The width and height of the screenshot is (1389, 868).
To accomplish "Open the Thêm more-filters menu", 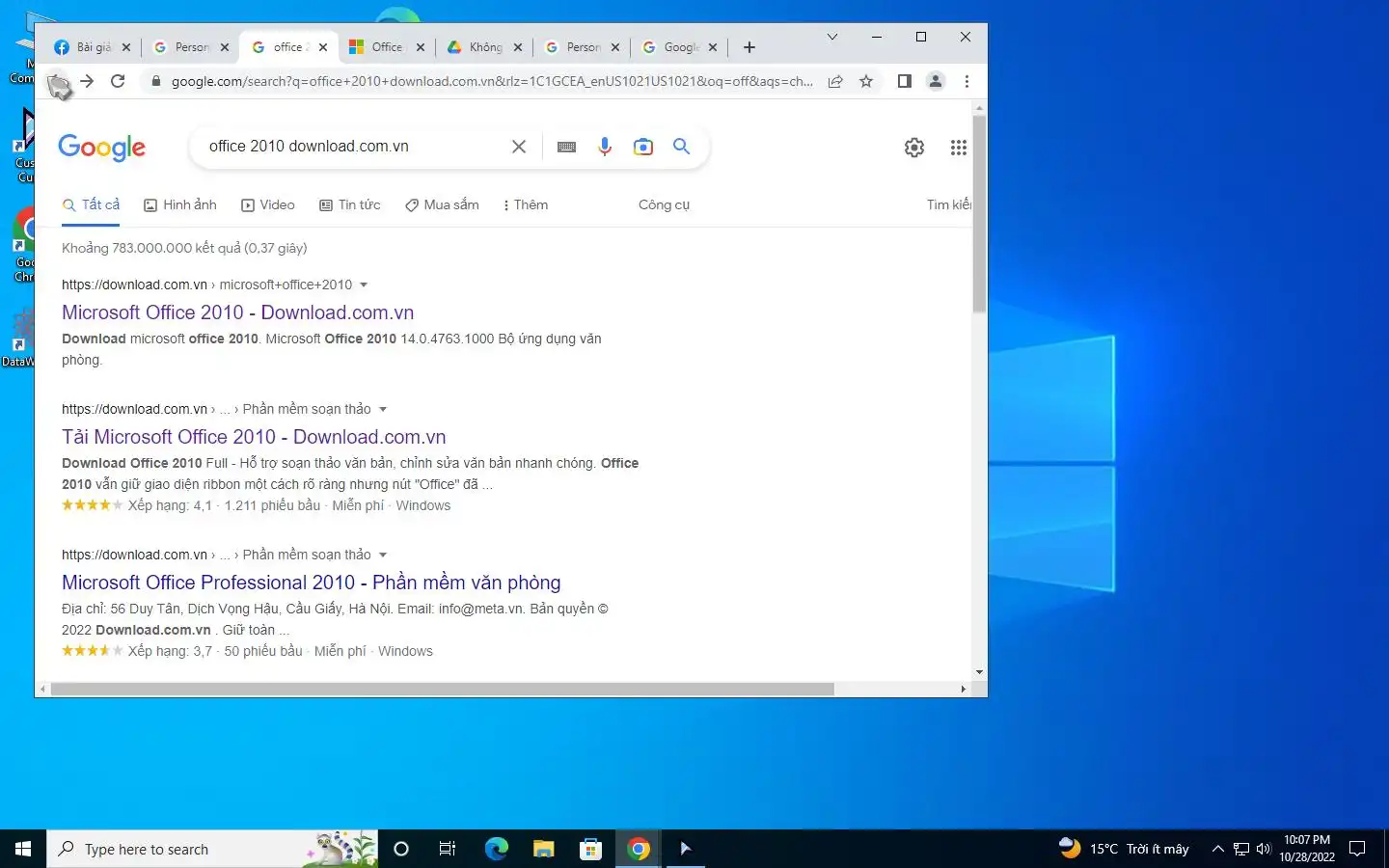I will 526,204.
